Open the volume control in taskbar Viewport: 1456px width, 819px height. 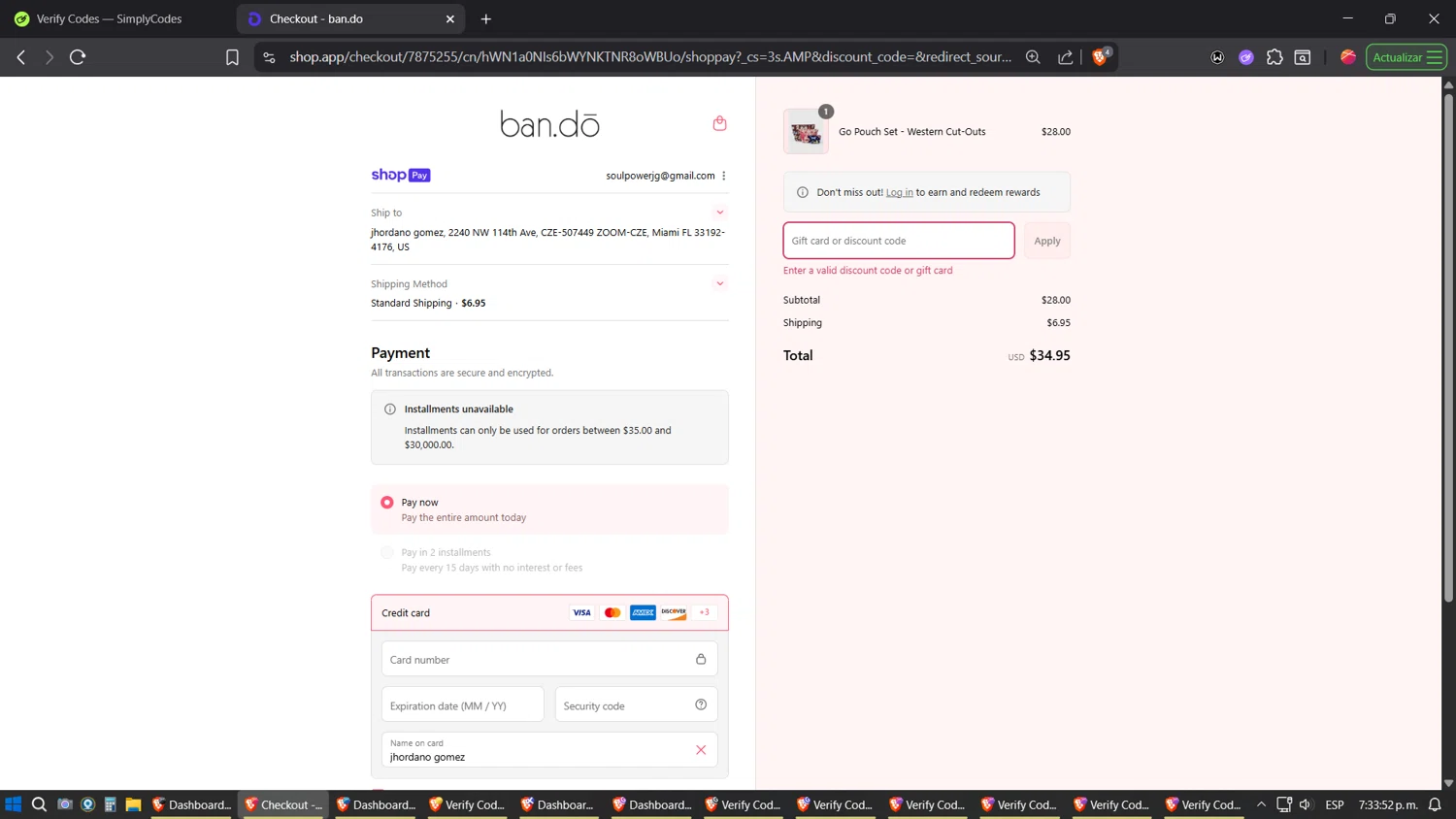[x=1306, y=804]
